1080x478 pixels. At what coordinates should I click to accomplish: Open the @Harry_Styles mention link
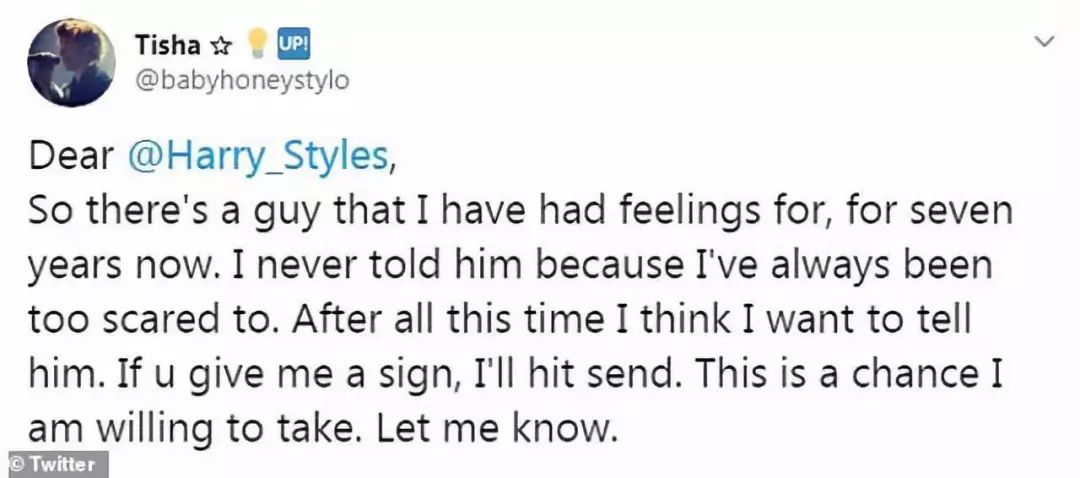pos(258,157)
